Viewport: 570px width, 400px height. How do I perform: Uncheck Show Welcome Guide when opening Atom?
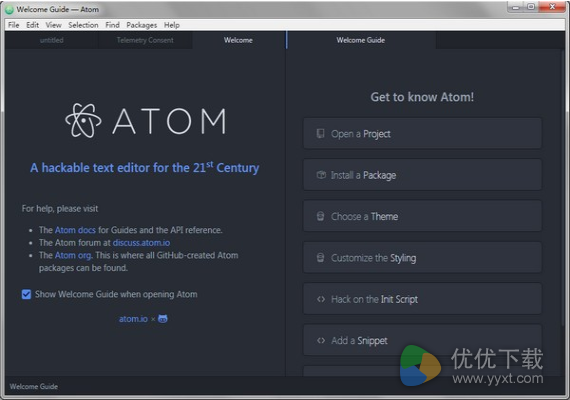(x=26, y=294)
